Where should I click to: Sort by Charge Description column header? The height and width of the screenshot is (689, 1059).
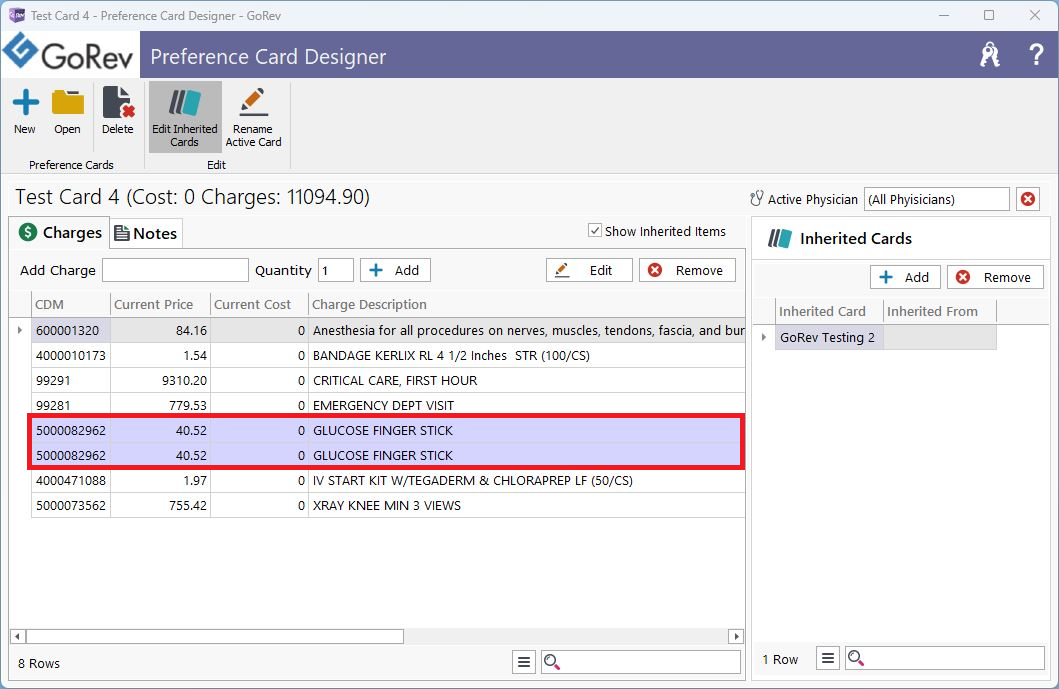tap(527, 305)
